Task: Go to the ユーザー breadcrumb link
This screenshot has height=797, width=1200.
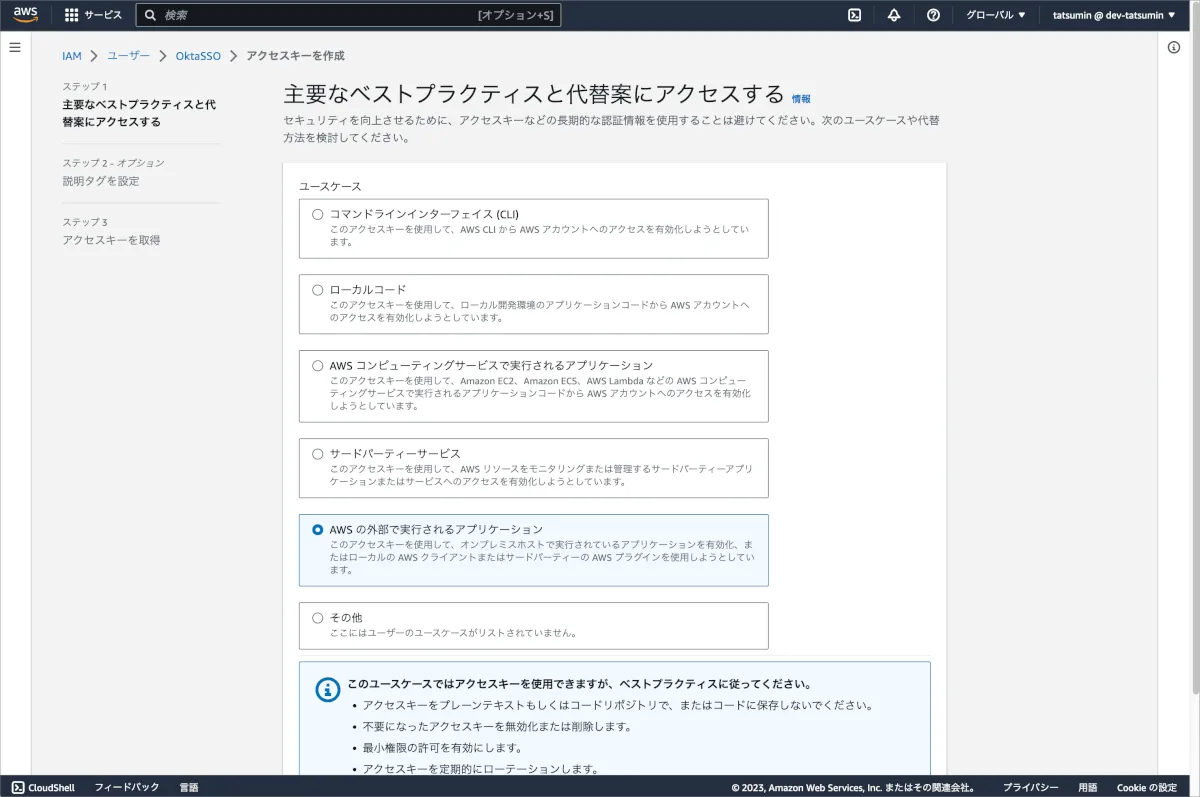Action: (128, 56)
